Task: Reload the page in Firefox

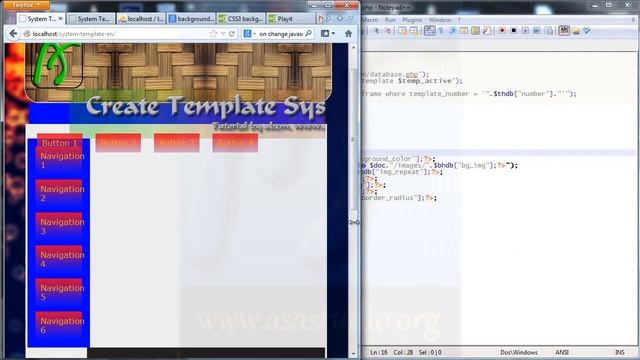Action: tap(231, 34)
